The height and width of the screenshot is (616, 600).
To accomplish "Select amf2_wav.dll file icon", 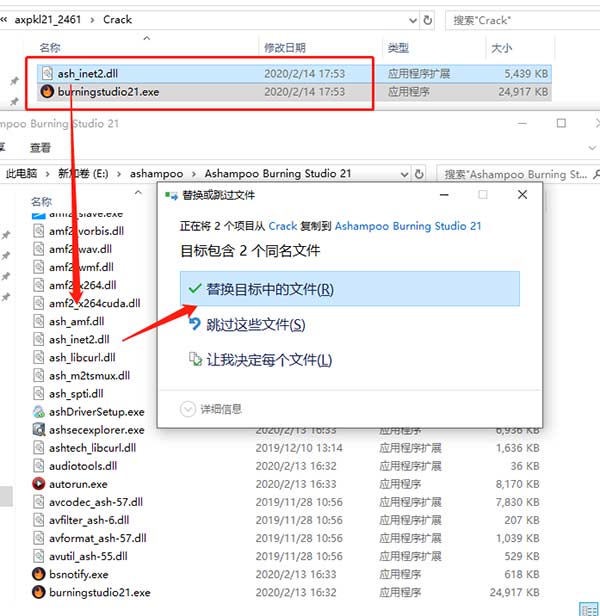I will click(x=39, y=249).
